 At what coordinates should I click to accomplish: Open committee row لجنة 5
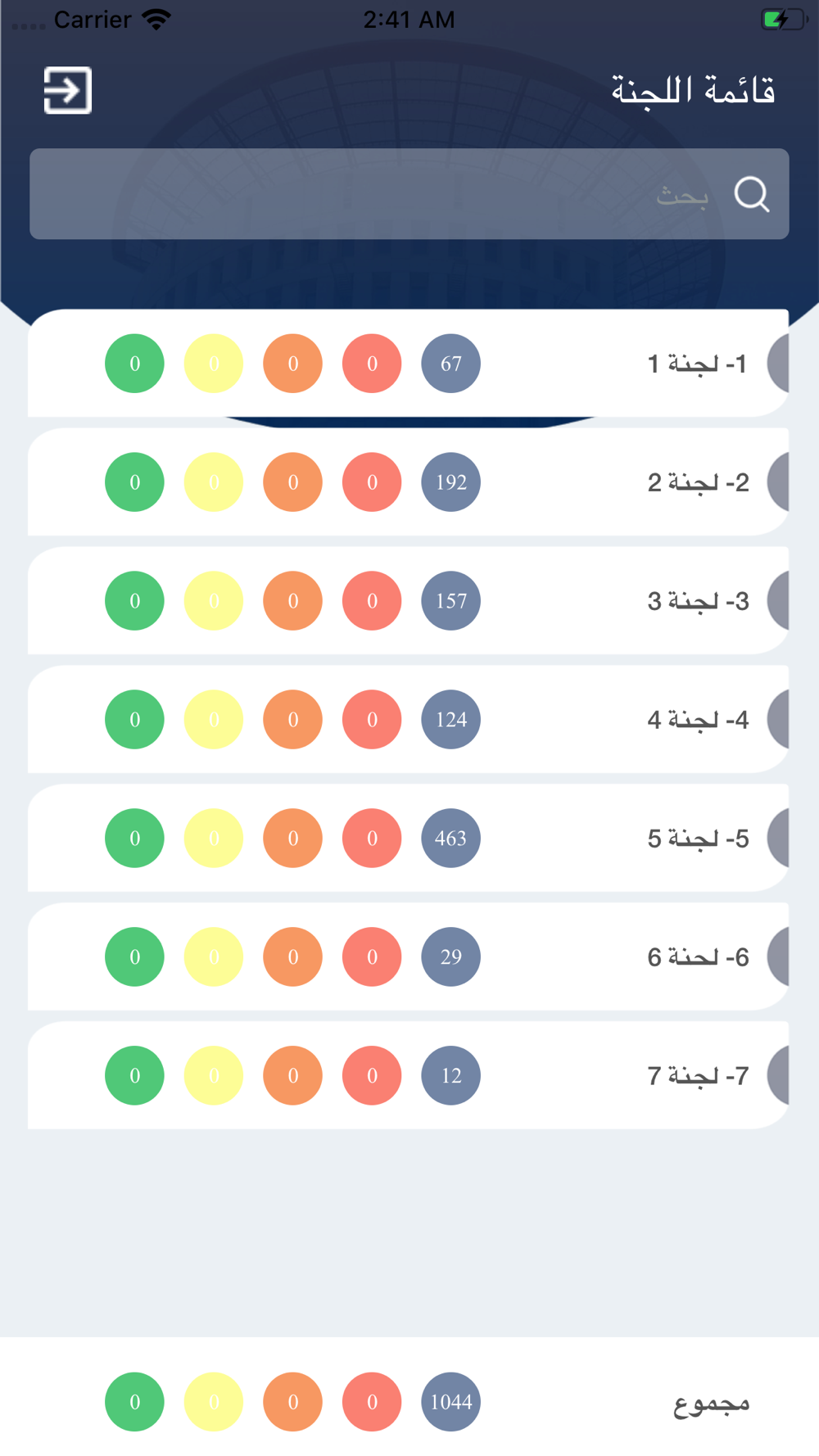[408, 838]
